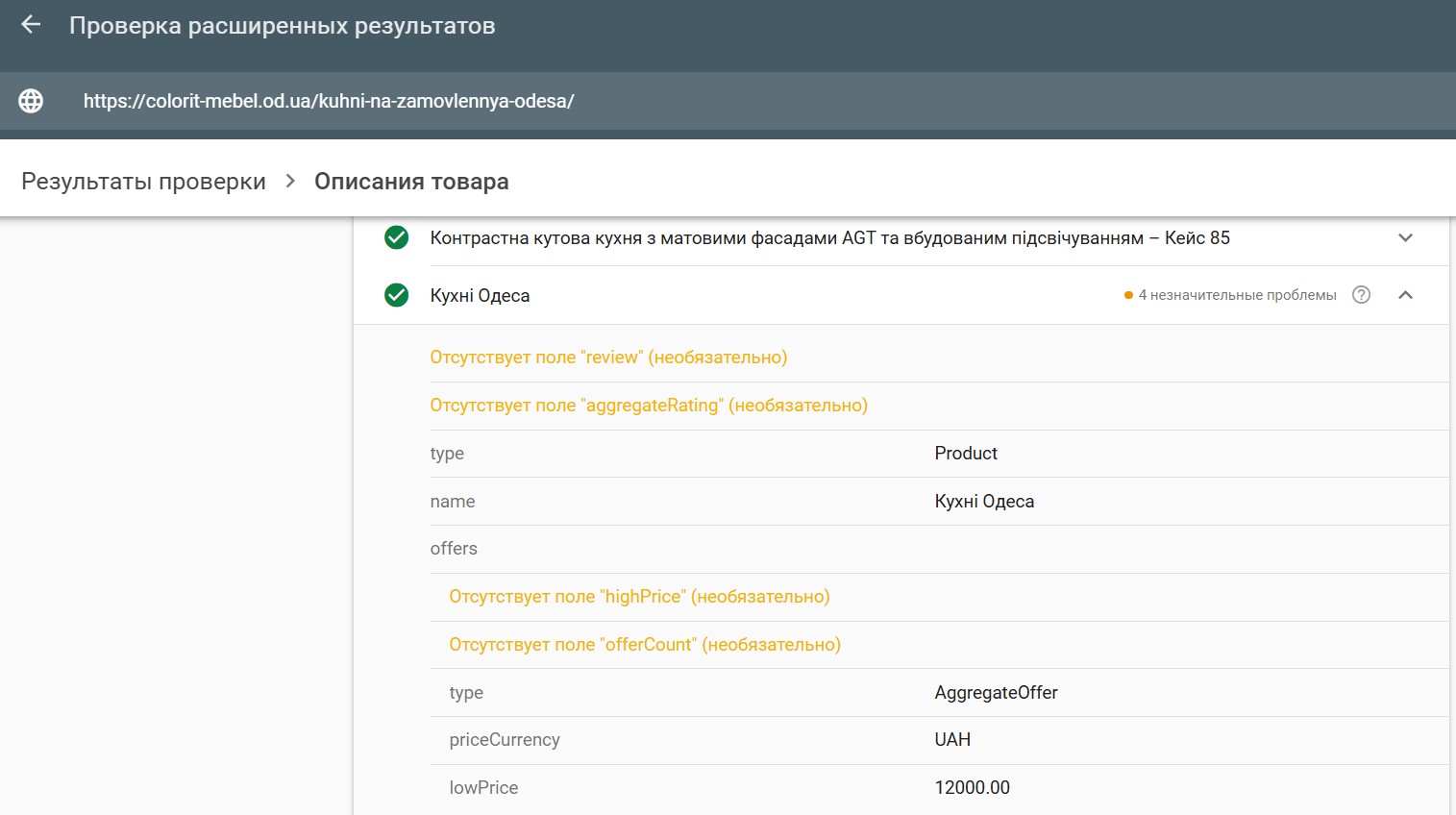Click the orange warning dot indicator
Image resolution: width=1456 pixels, height=815 pixels.
[x=1128, y=295]
